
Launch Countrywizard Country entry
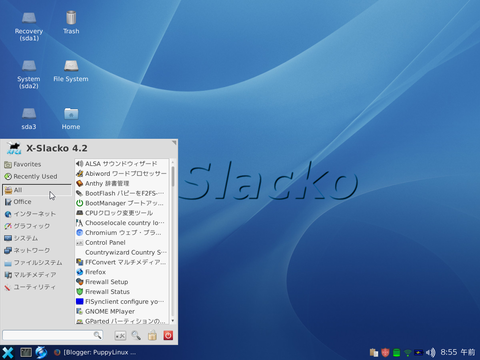[x=121, y=252]
